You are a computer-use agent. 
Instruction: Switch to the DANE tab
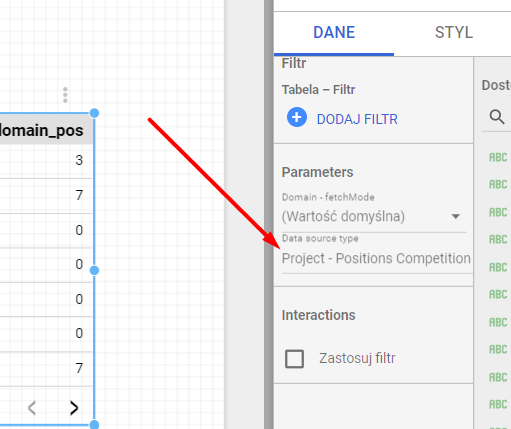coord(334,33)
